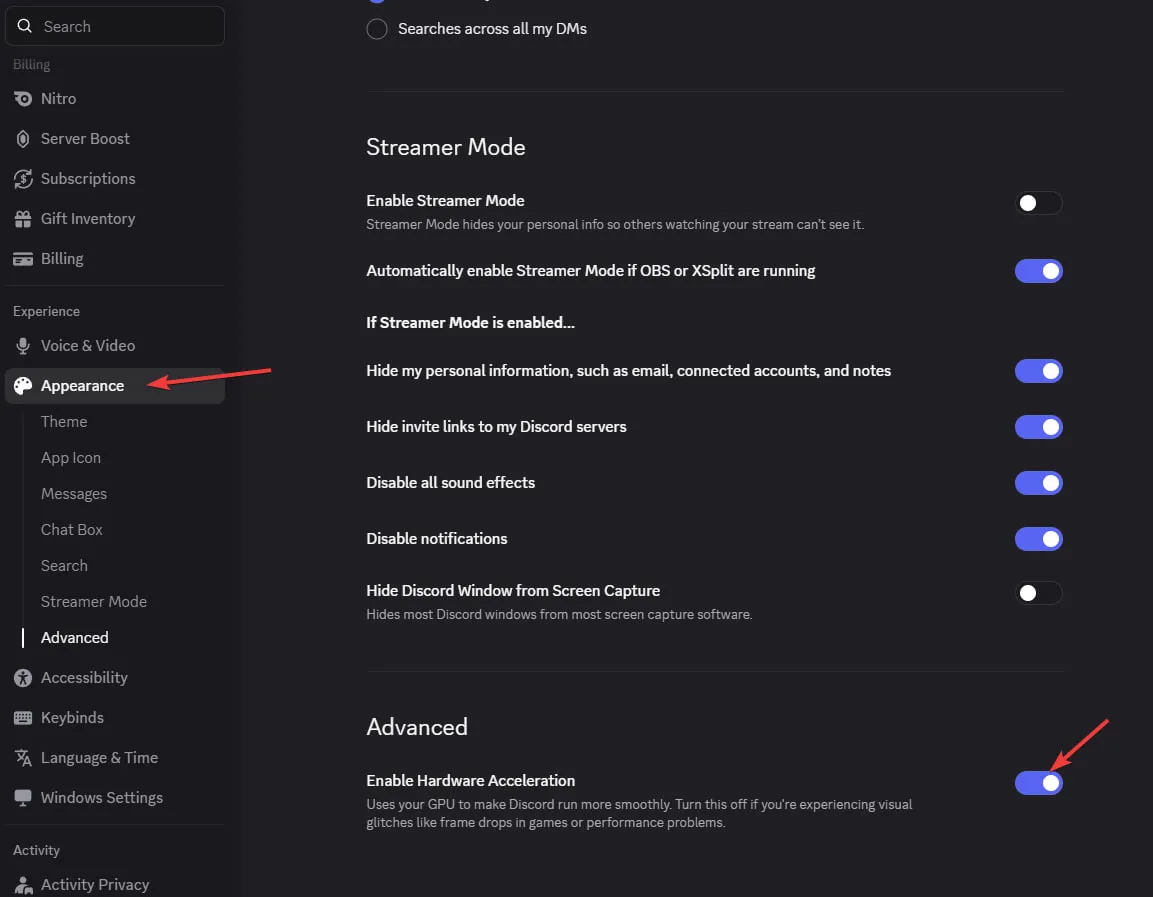1153x897 pixels.
Task: Click the Nitro icon
Action: 23,99
